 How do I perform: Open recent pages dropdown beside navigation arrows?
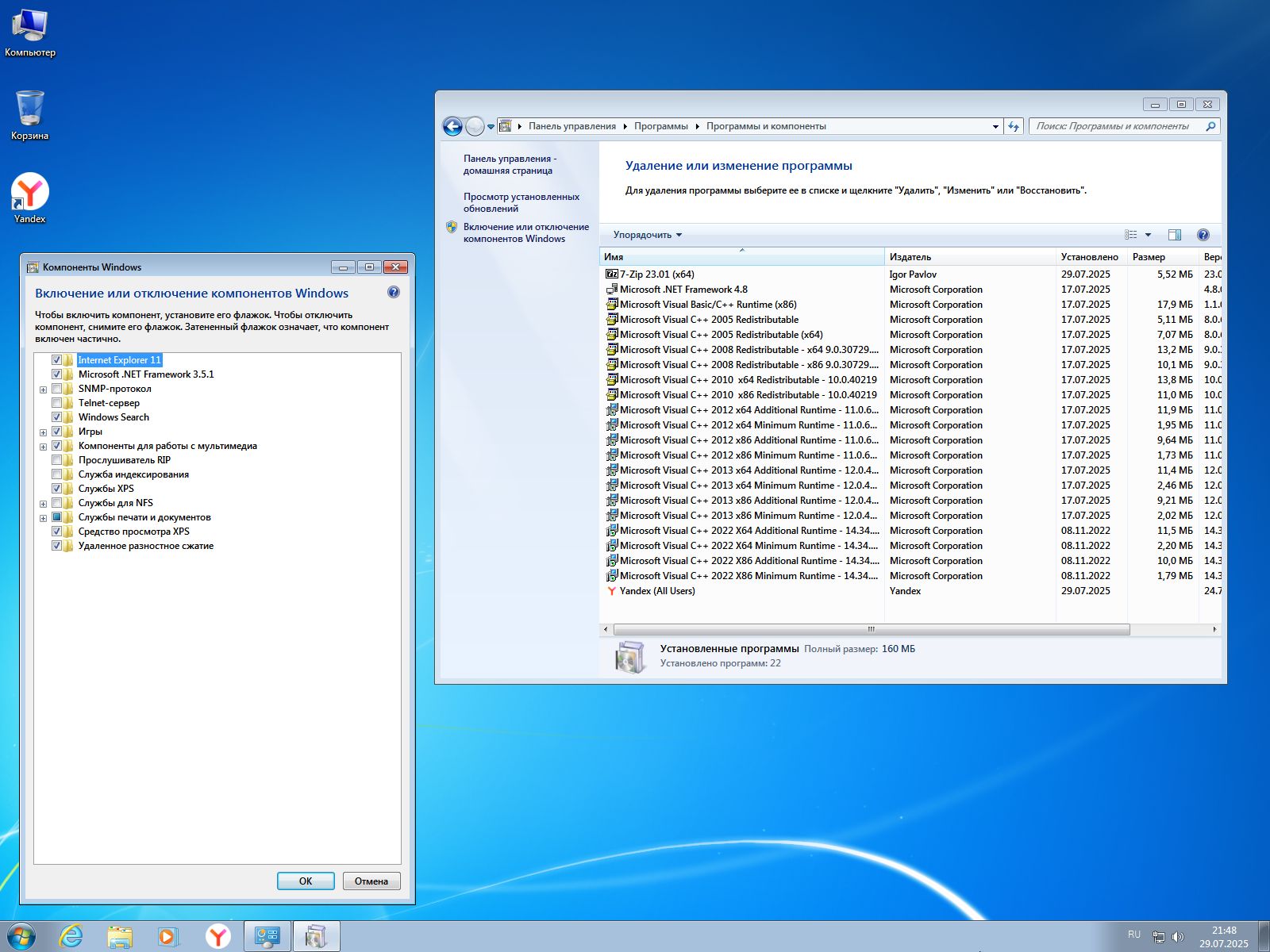[x=491, y=126]
